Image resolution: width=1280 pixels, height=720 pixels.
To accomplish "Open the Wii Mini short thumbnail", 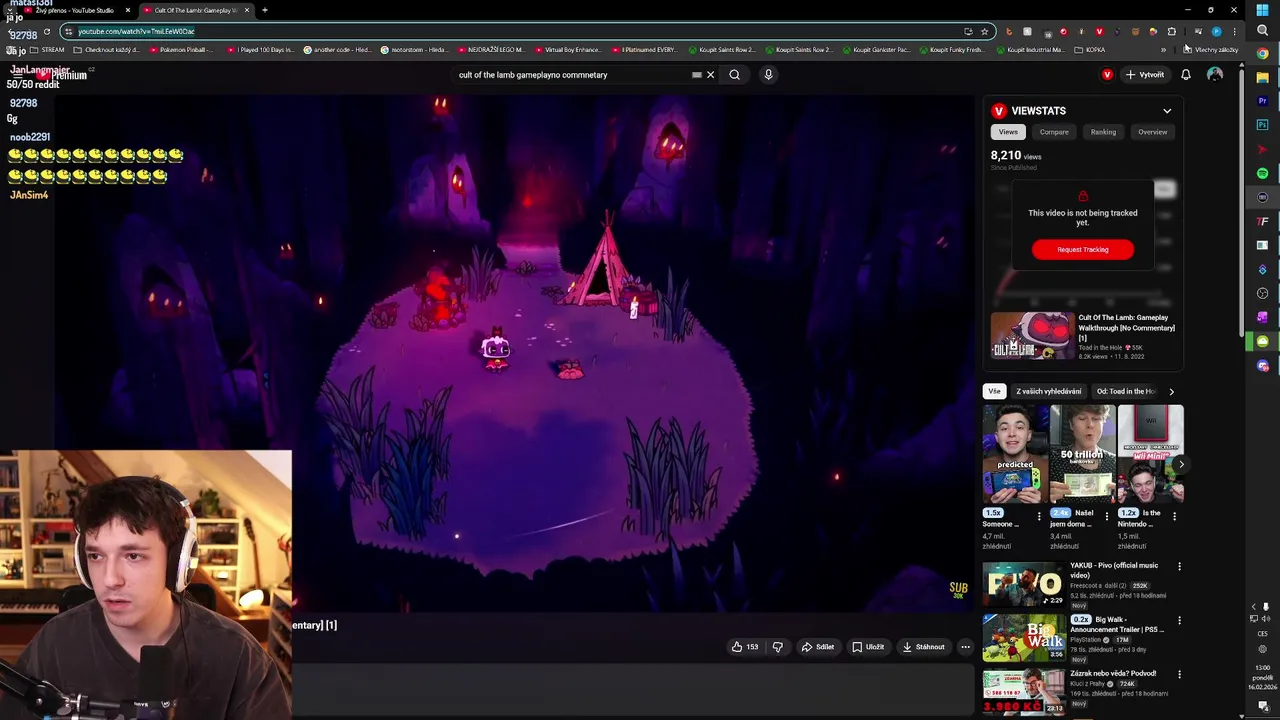I will tap(1150, 454).
